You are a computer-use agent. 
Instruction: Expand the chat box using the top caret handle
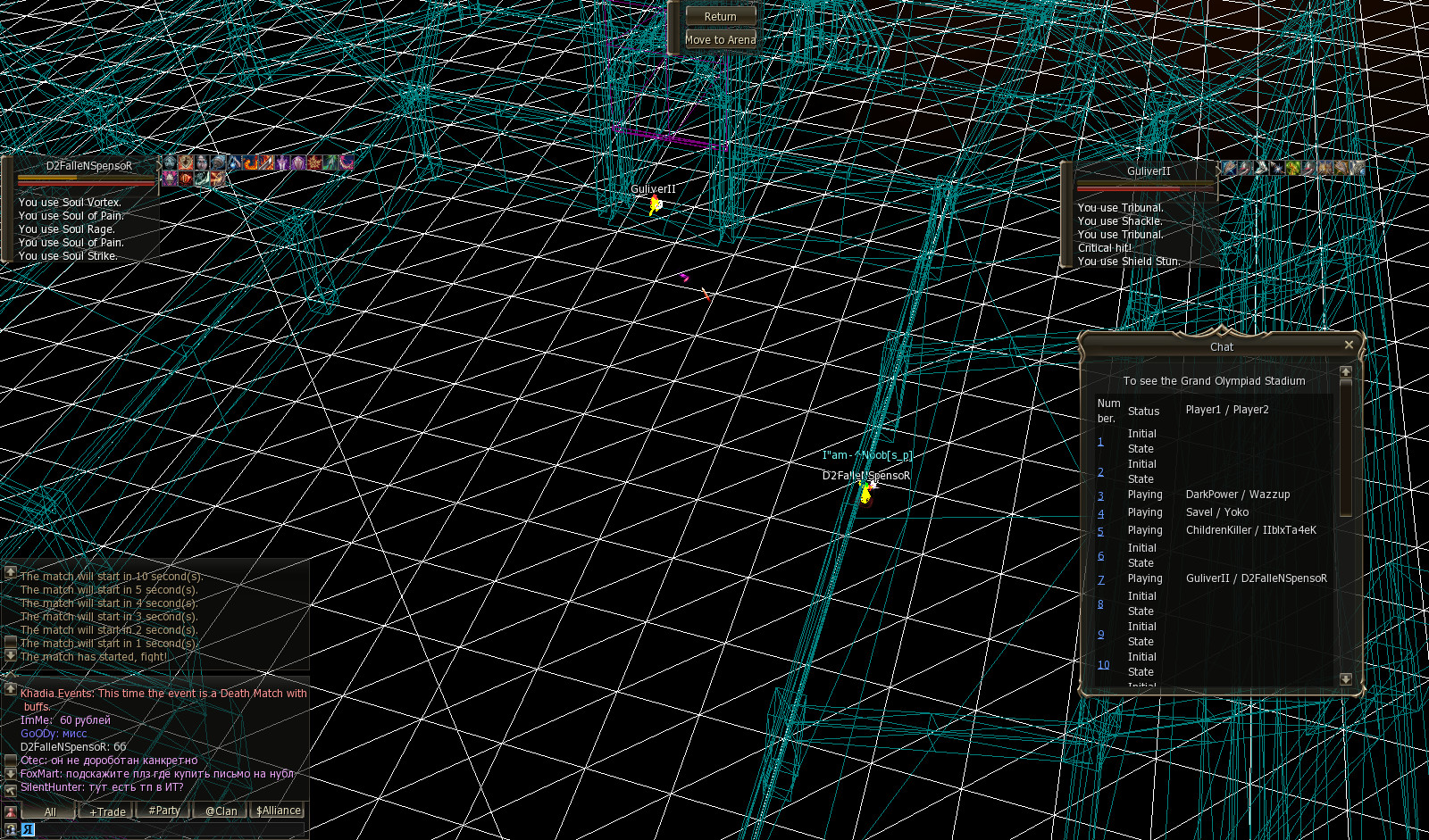click(11, 674)
